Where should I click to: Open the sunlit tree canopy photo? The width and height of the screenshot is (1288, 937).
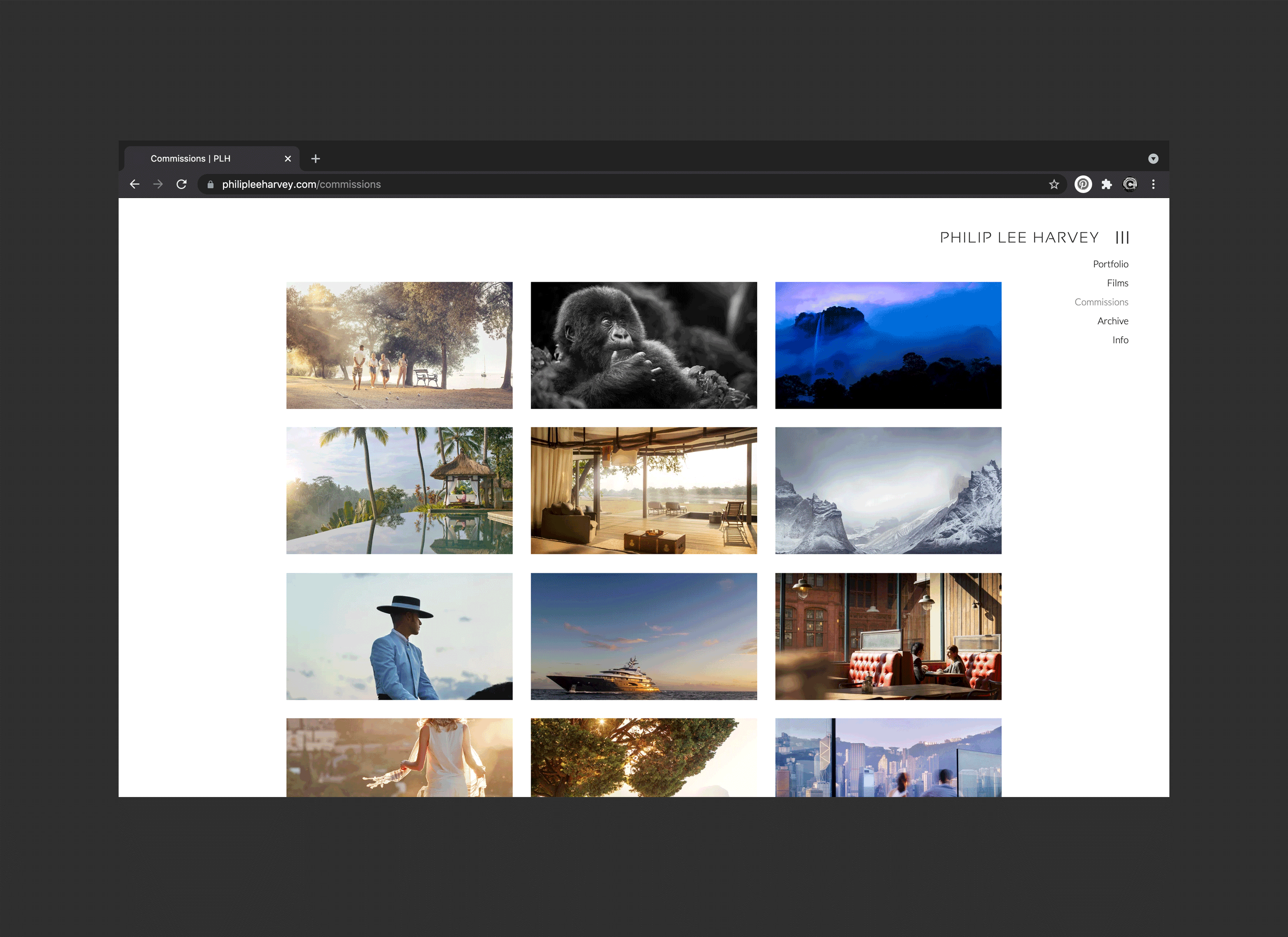point(643,758)
